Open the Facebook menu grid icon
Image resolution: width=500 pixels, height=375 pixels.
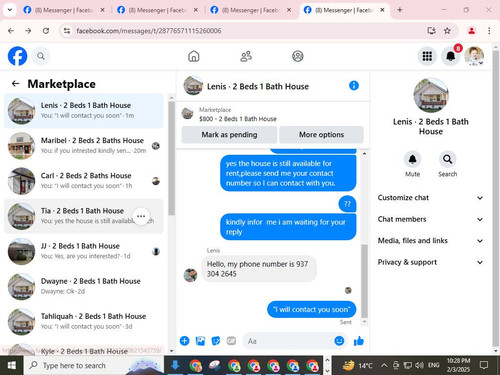coord(427,56)
